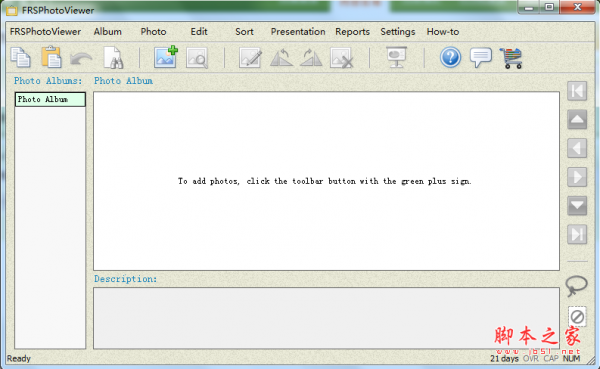Screen dimensions: 600x369
Task: Click the 'Photo Albums:' heading label
Action: 48,81
